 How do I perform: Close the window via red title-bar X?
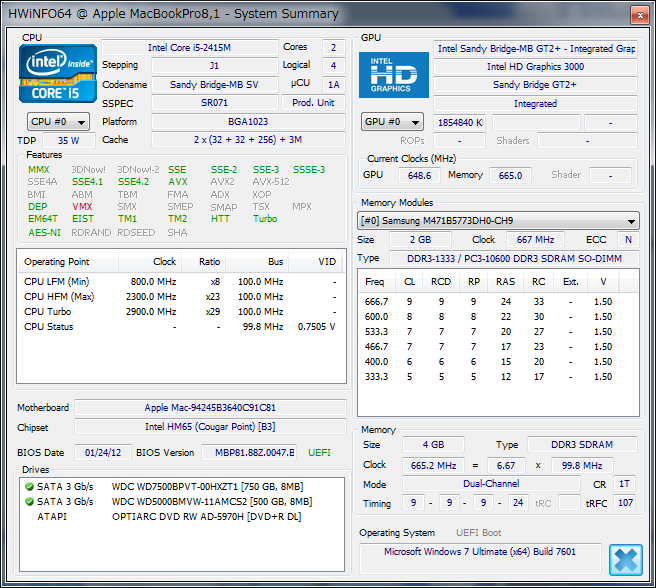point(640,15)
